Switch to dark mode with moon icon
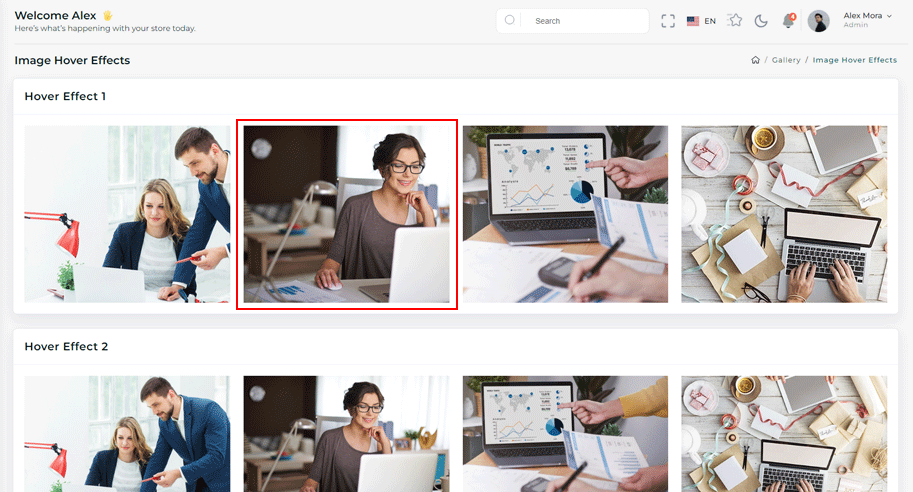This screenshot has height=492, width=913. [761, 21]
